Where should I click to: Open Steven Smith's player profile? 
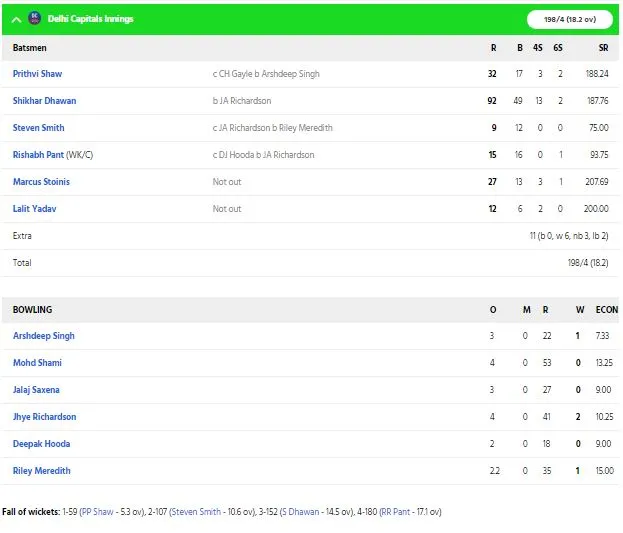tap(39, 128)
